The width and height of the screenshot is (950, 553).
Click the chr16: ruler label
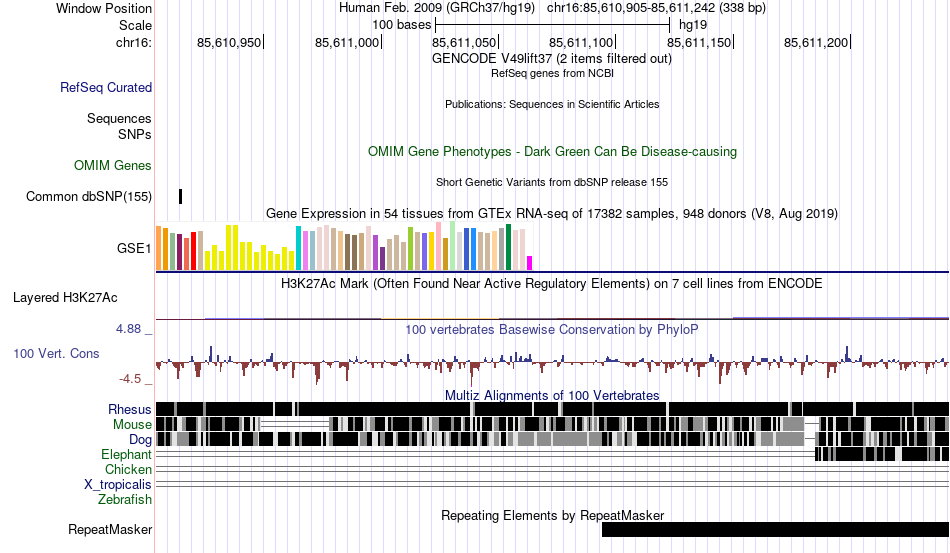134,42
